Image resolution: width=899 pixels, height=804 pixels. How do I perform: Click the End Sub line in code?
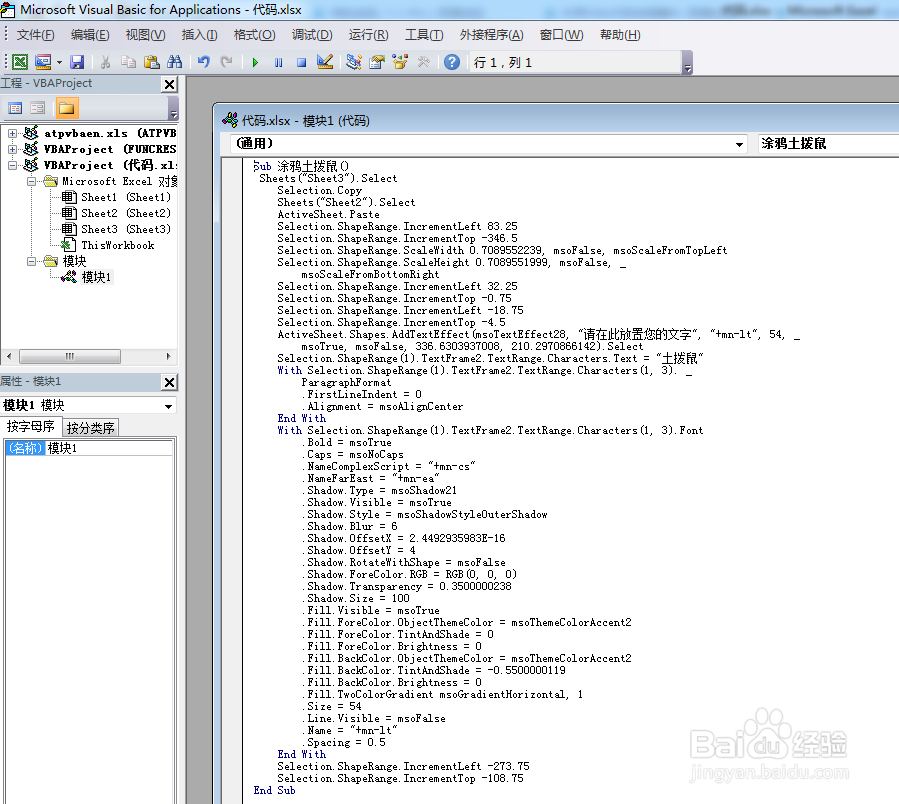tap(275, 790)
